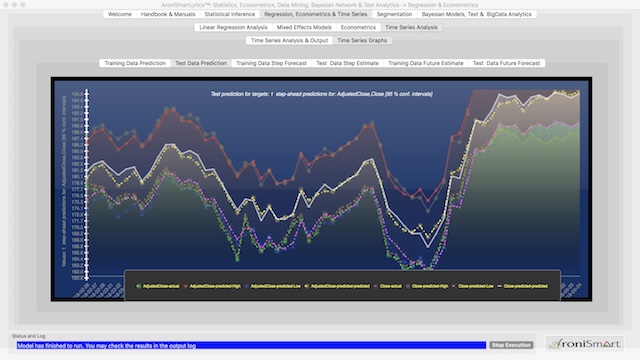View Test Data Future Forecast tab
Screen dimensions: 640x360
coord(506,63)
